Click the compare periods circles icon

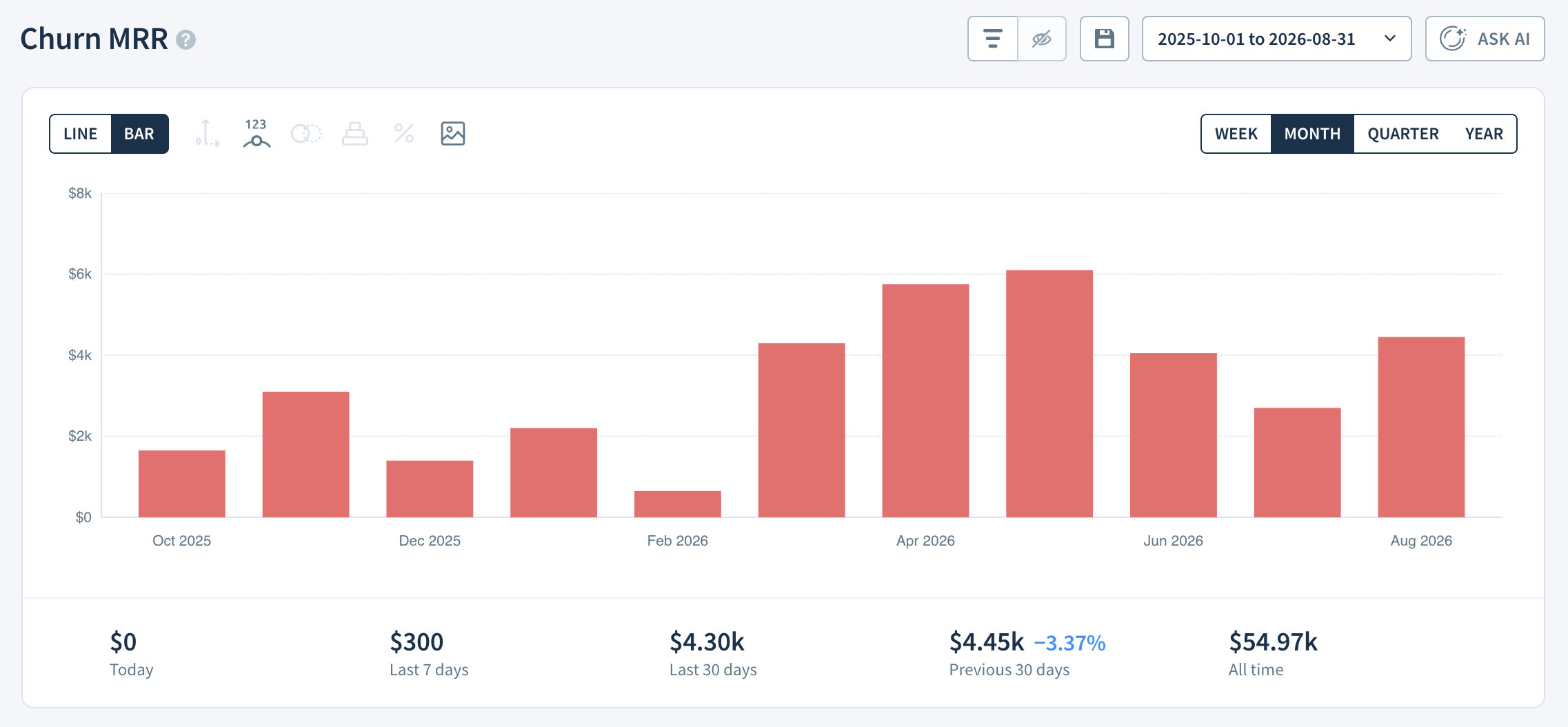coord(306,133)
